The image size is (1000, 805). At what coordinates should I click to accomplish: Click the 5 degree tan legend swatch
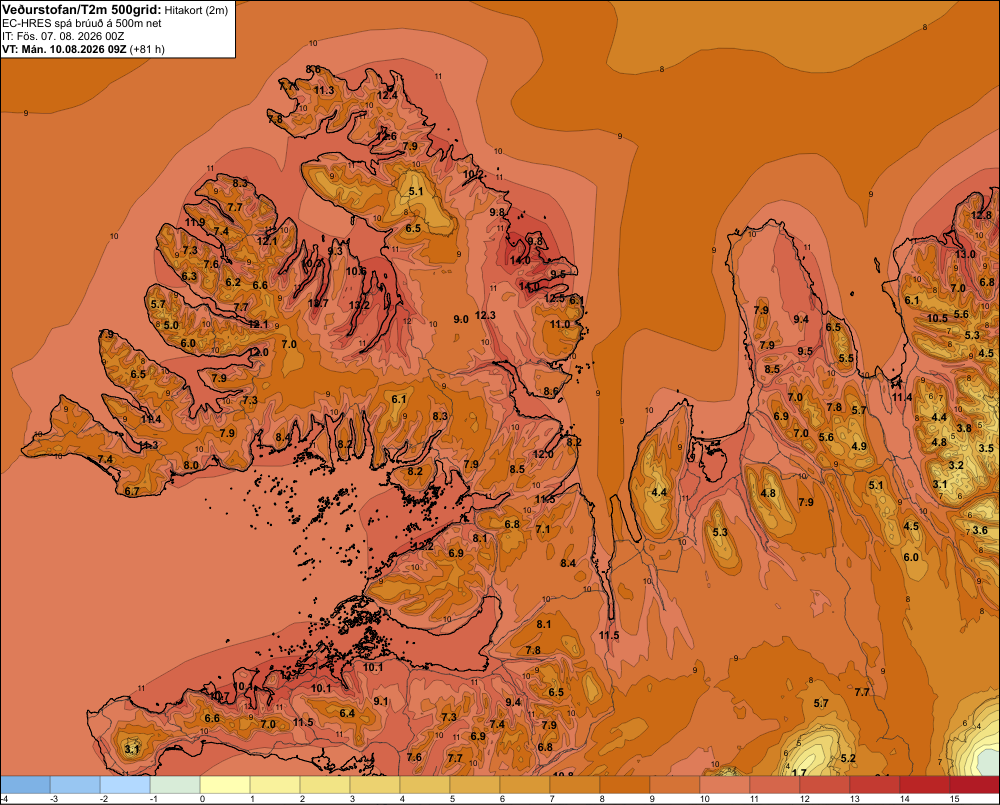coord(475,784)
